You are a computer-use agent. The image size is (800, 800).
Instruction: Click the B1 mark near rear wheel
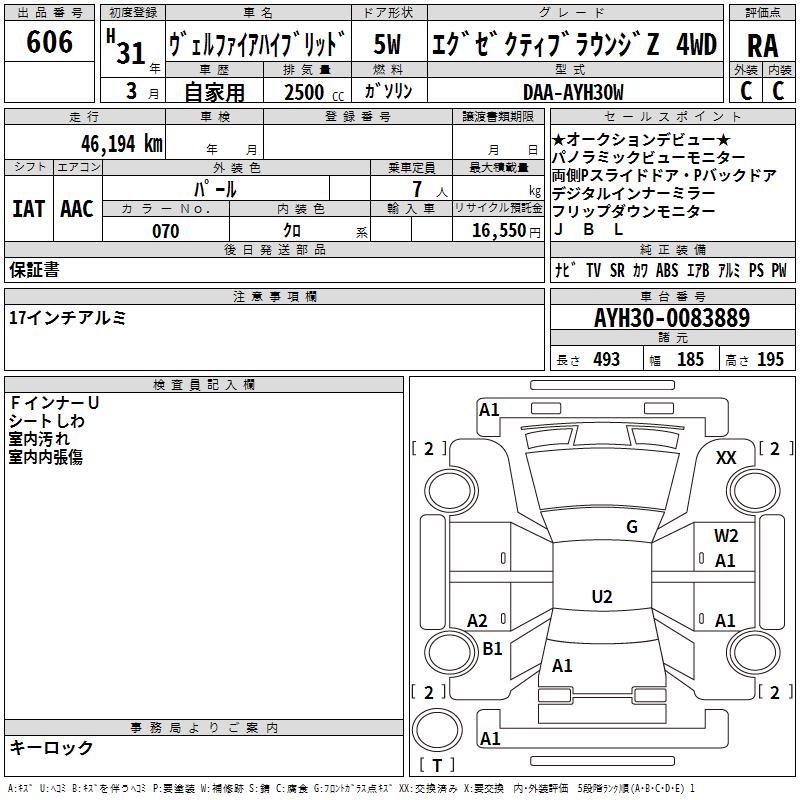(x=492, y=648)
